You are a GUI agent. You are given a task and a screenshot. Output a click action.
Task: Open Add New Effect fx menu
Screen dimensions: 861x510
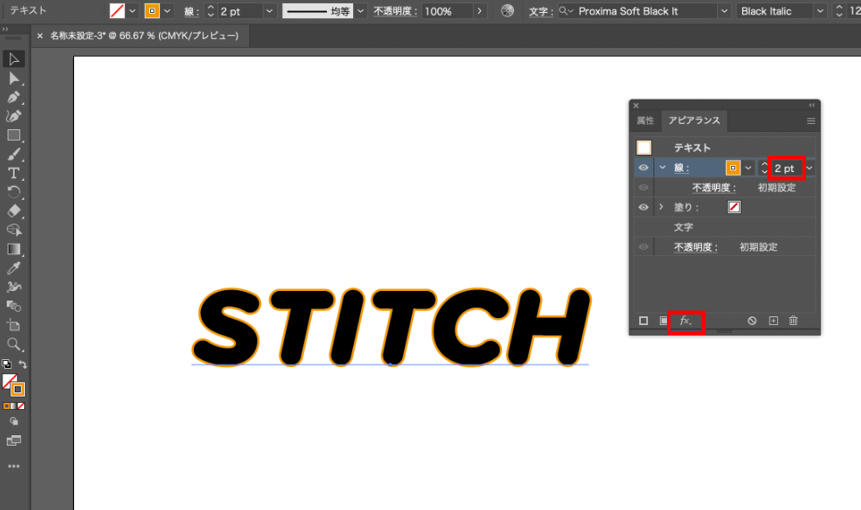[x=685, y=321]
